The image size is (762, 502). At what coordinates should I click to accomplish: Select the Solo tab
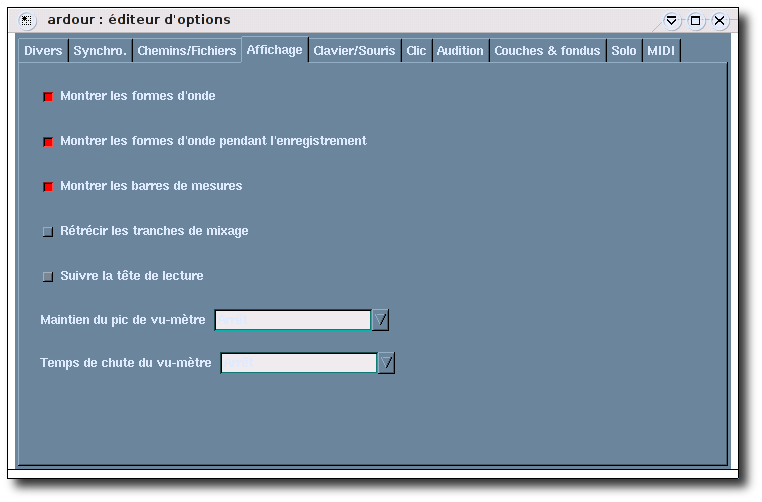tap(624, 51)
